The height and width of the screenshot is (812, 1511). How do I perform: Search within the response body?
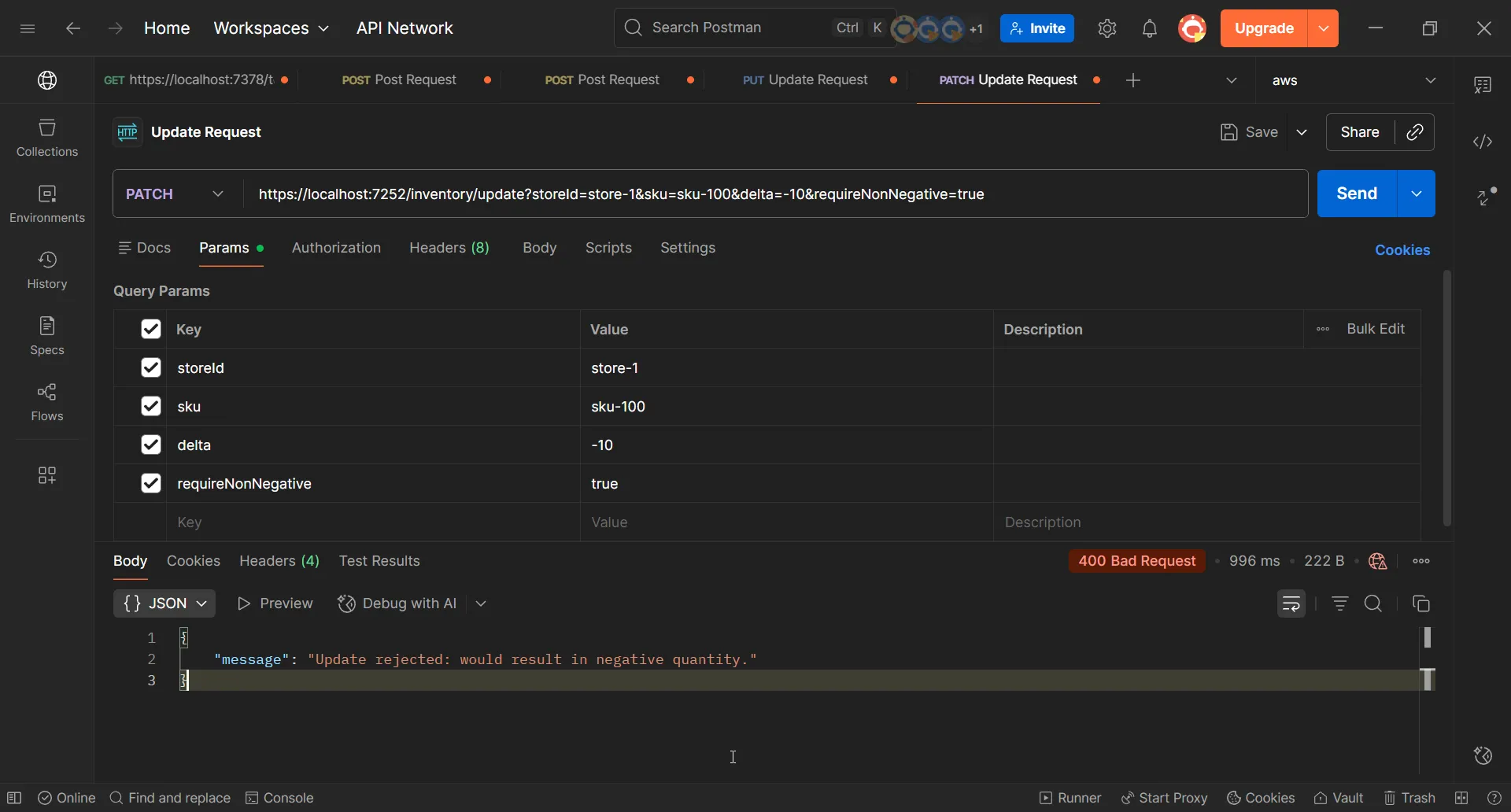1374,603
